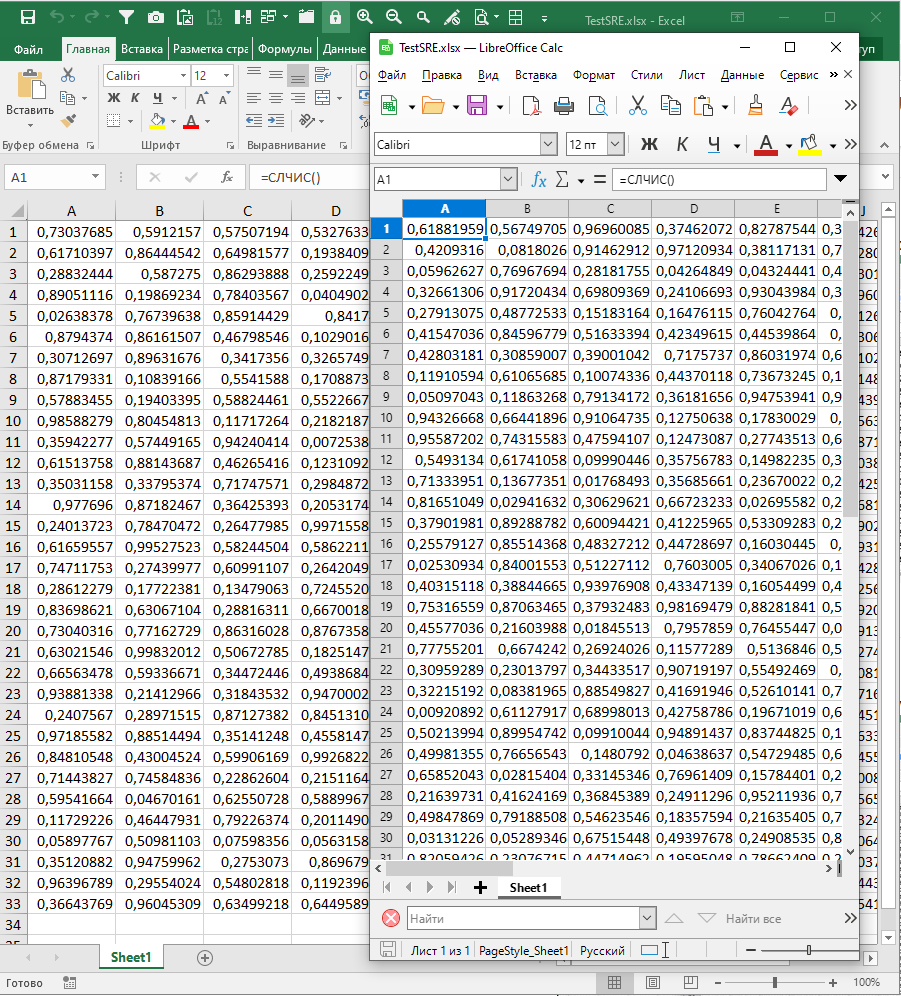
Task: Open the Данные menu in LibreOffice
Action: [742, 75]
